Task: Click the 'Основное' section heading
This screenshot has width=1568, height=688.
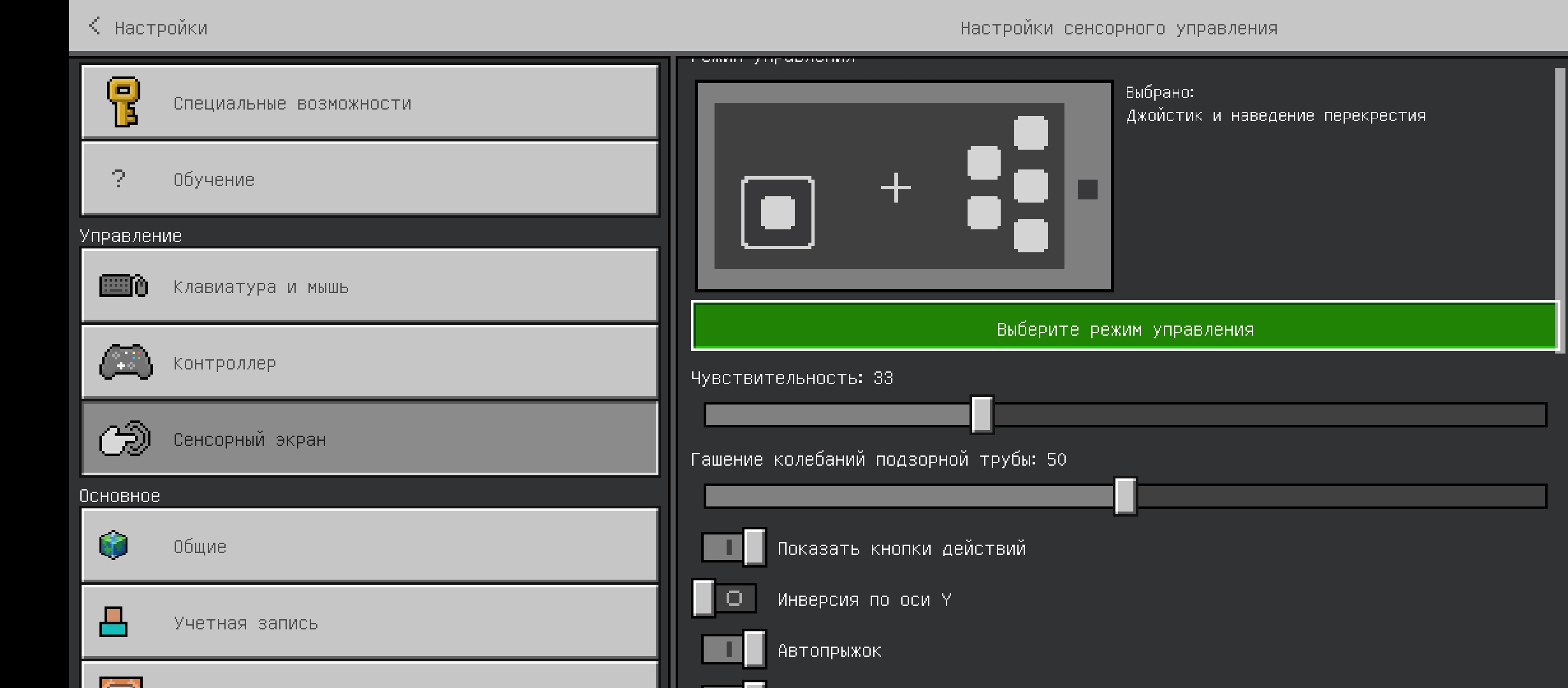Action: (x=120, y=496)
